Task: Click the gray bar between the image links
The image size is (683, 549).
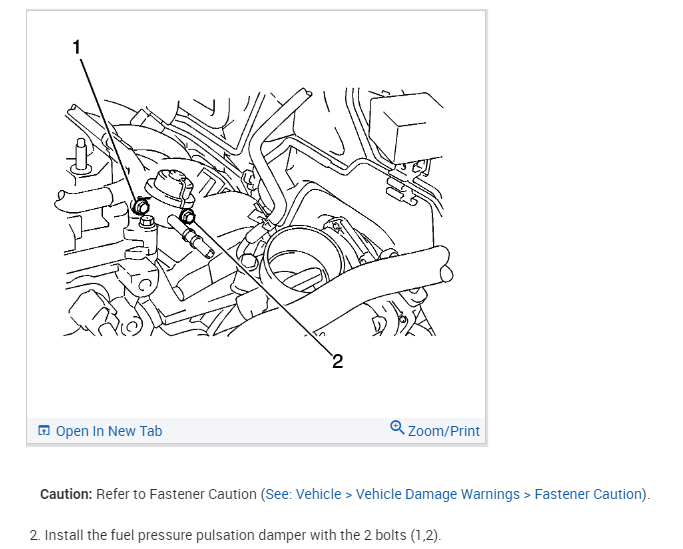Action: point(275,431)
